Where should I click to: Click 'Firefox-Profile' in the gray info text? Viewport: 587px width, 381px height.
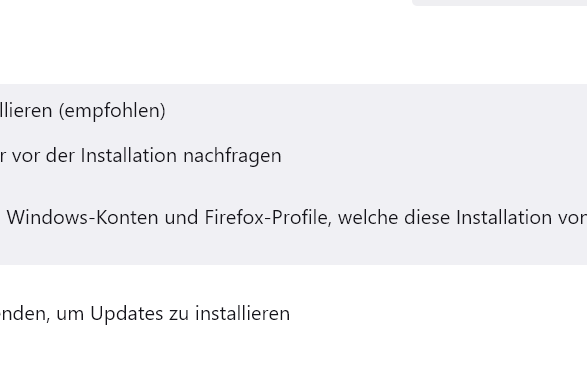[268, 217]
